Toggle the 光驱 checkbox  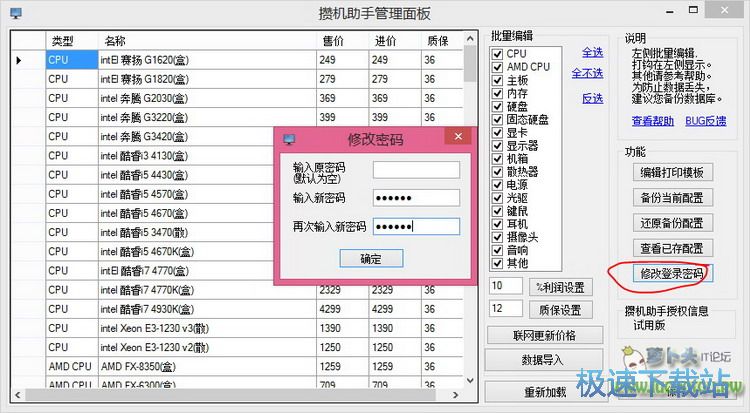point(497,198)
